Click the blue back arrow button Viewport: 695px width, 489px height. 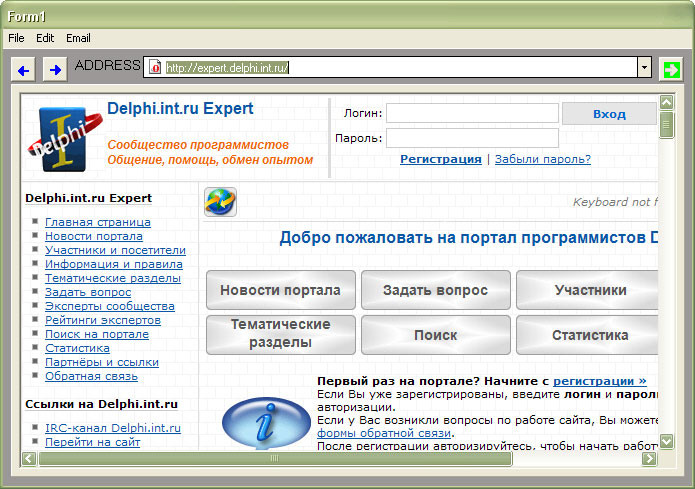pyautogui.click(x=23, y=70)
